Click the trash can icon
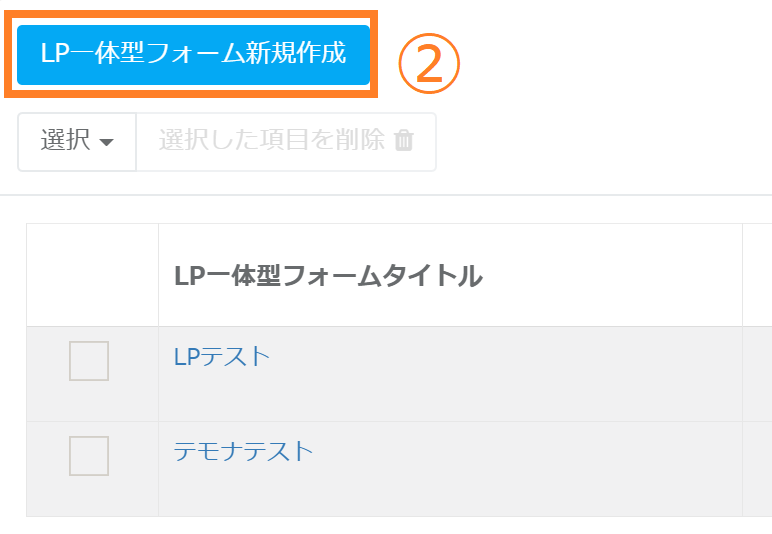The height and width of the screenshot is (534, 772). 404,141
